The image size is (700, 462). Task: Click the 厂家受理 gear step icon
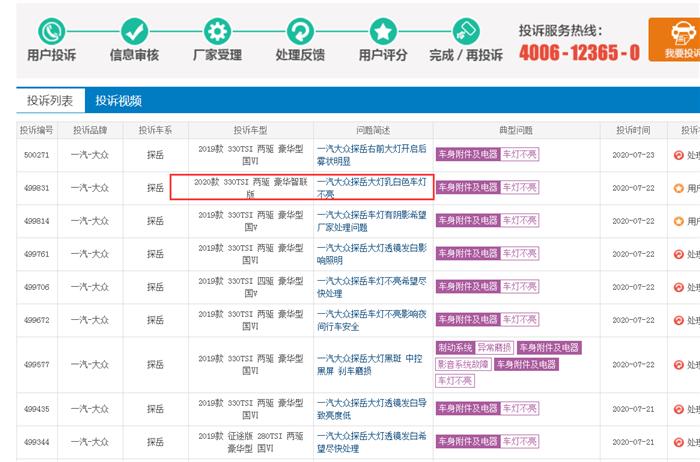click(217, 32)
